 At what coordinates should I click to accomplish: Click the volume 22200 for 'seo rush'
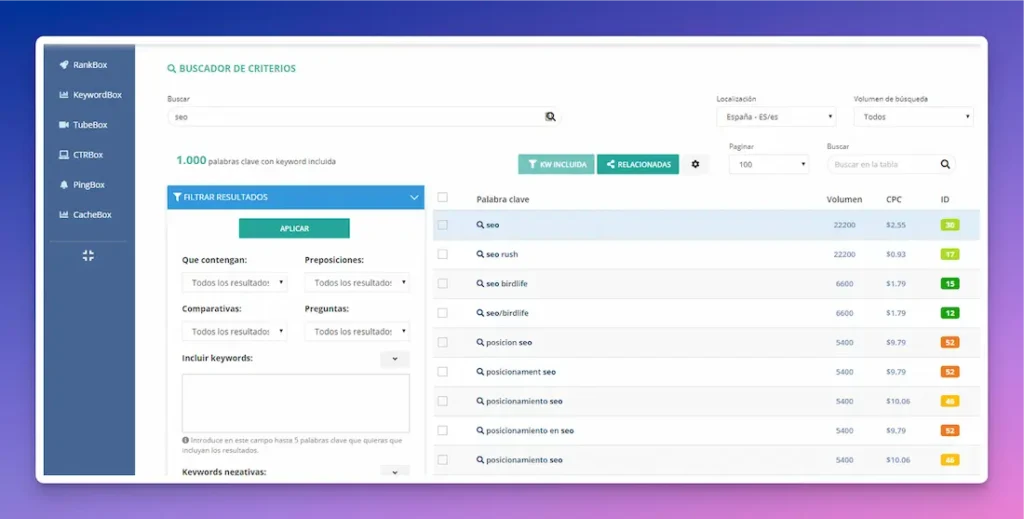coord(844,254)
